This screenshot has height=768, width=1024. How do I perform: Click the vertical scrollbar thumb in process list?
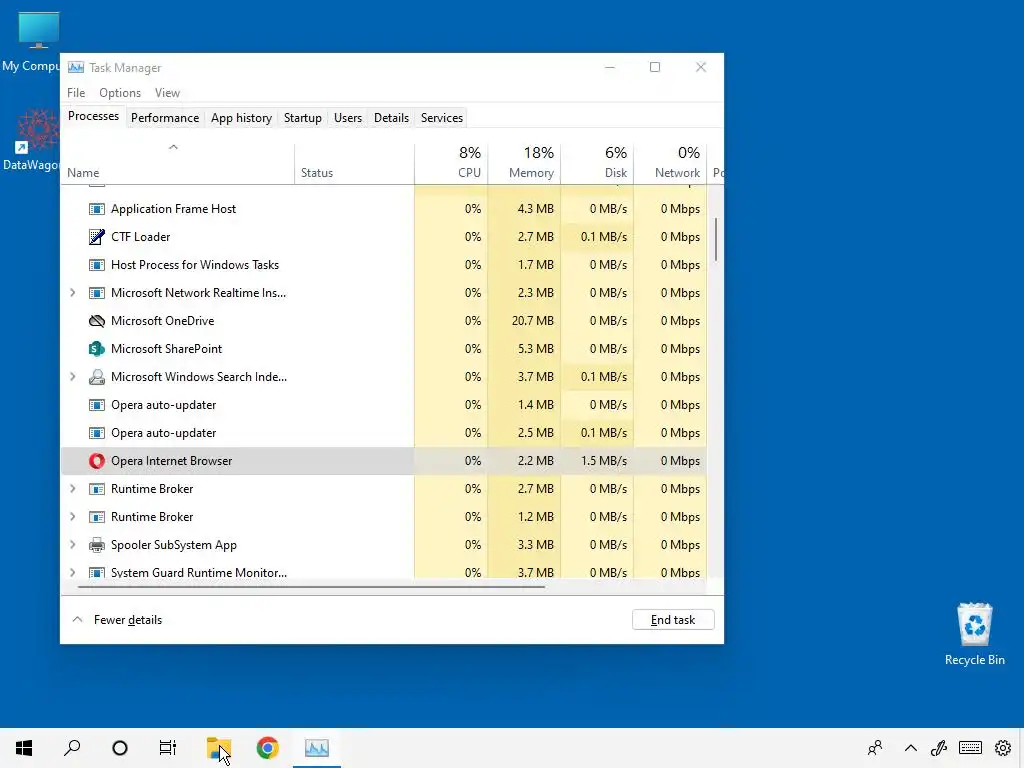click(x=716, y=239)
